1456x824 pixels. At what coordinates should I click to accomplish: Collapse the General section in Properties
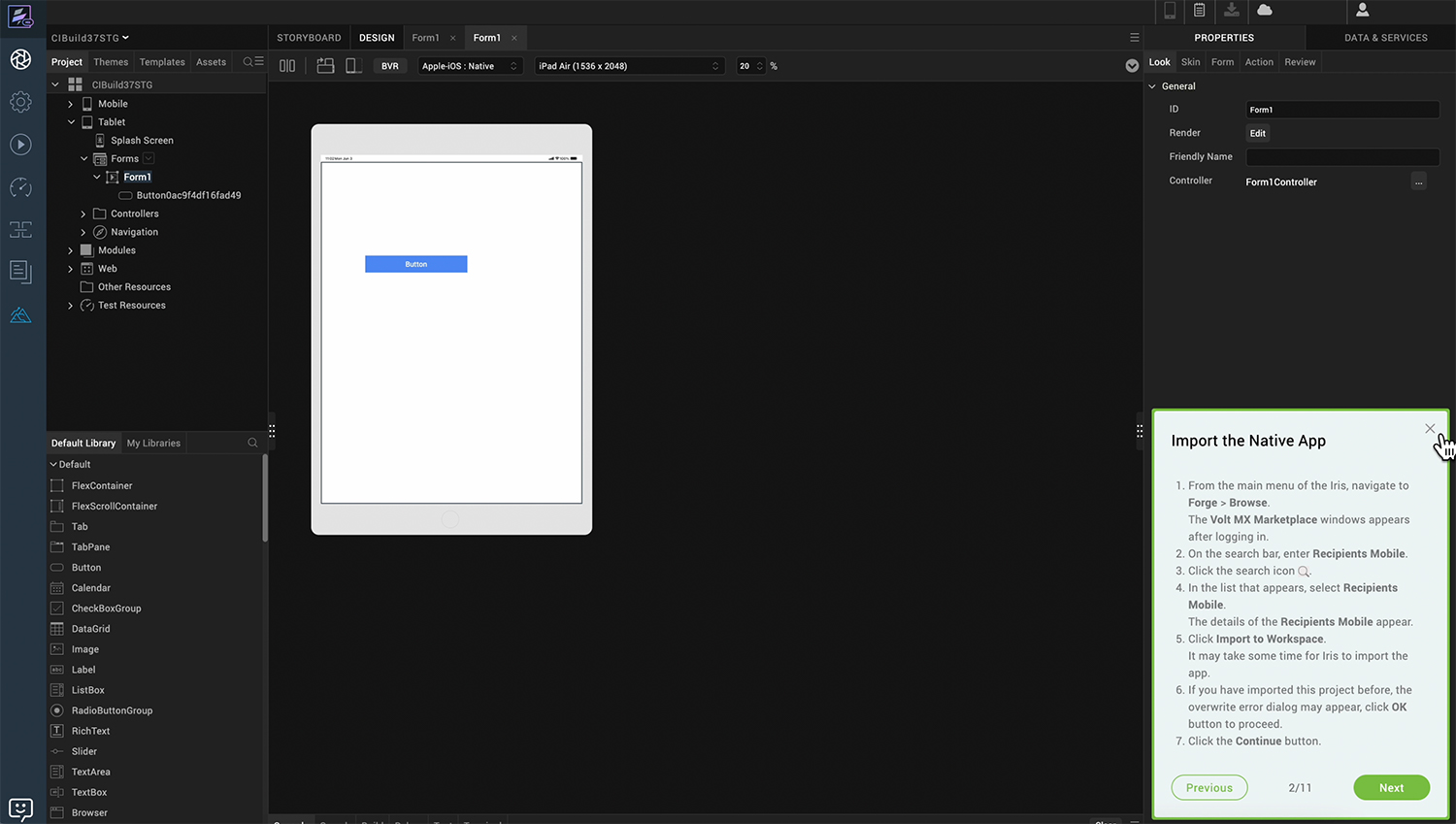pos(1152,86)
